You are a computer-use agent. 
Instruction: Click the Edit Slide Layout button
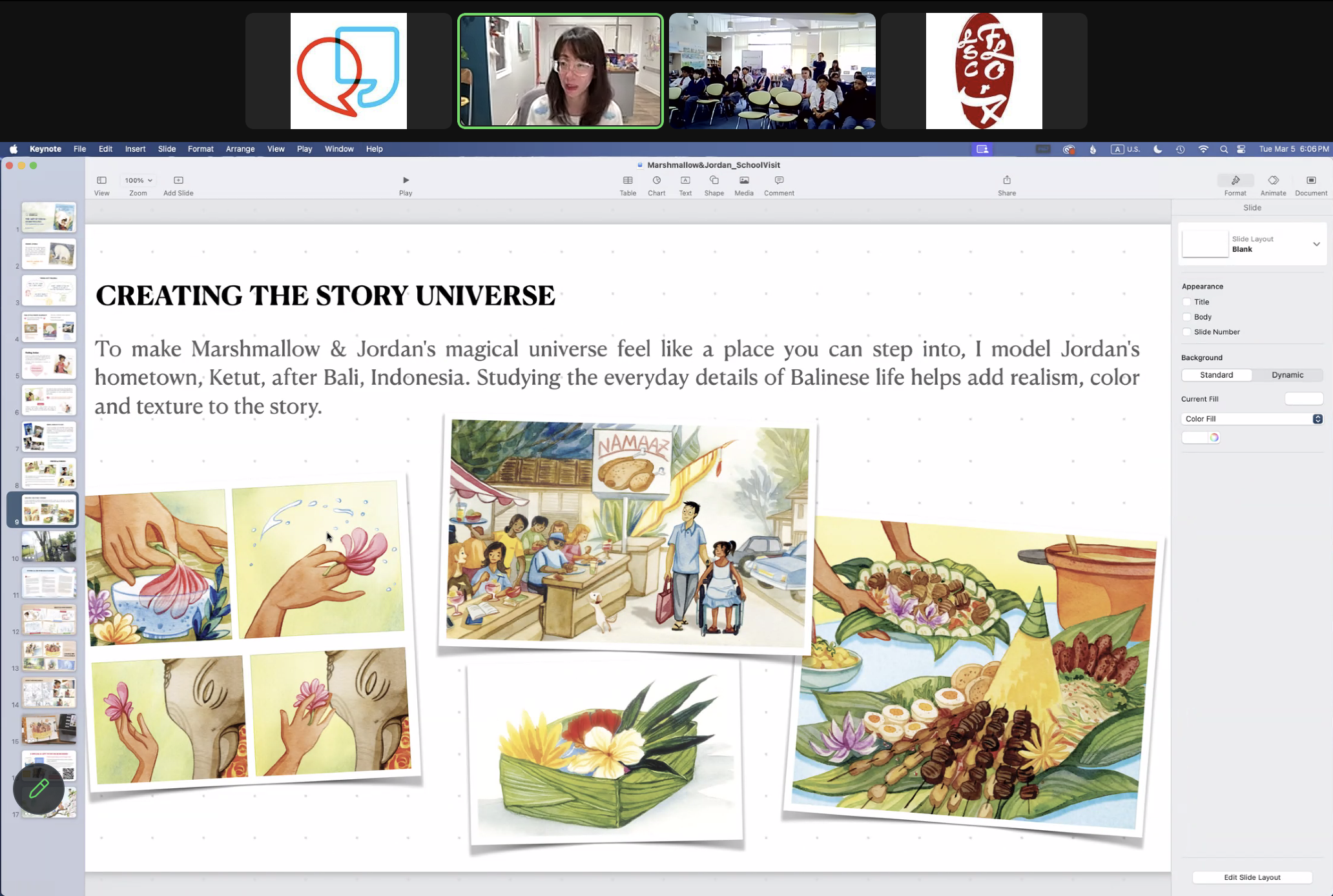tap(1252, 877)
